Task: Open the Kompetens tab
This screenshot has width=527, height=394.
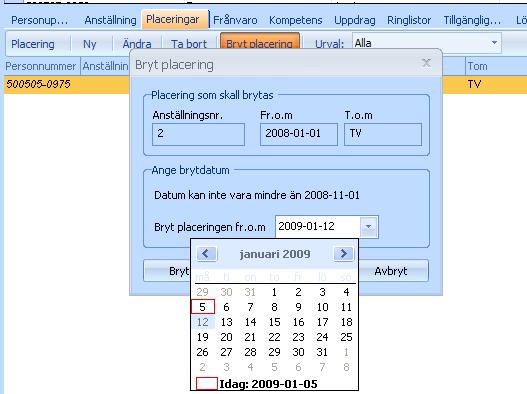Action: (296, 20)
